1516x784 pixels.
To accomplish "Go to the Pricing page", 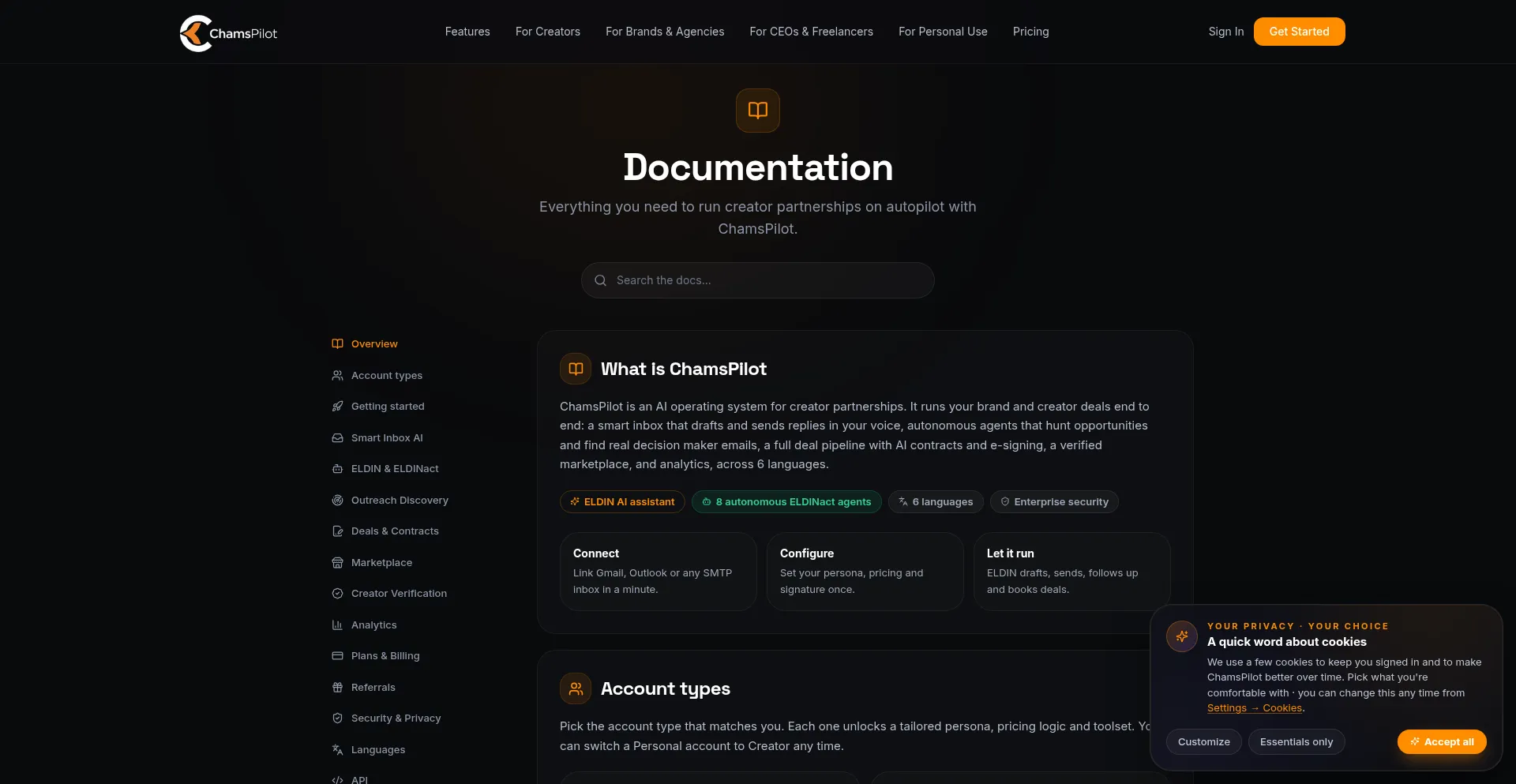I will pos(1031,32).
